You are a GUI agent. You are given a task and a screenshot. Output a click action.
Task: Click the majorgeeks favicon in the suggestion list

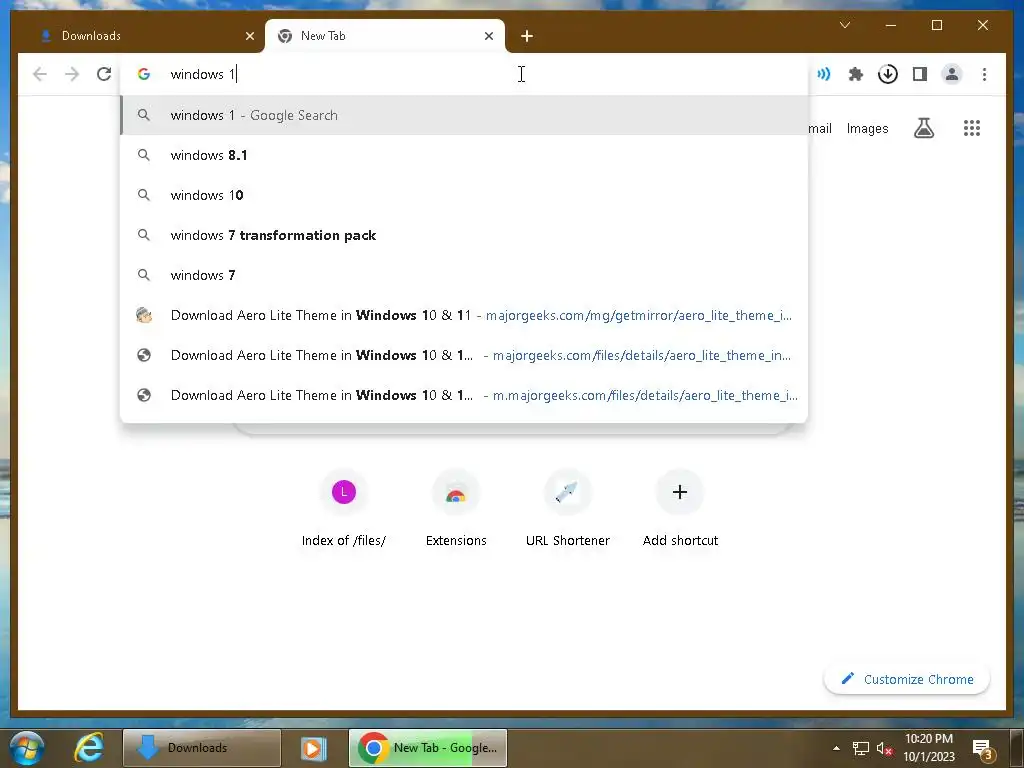(x=144, y=315)
